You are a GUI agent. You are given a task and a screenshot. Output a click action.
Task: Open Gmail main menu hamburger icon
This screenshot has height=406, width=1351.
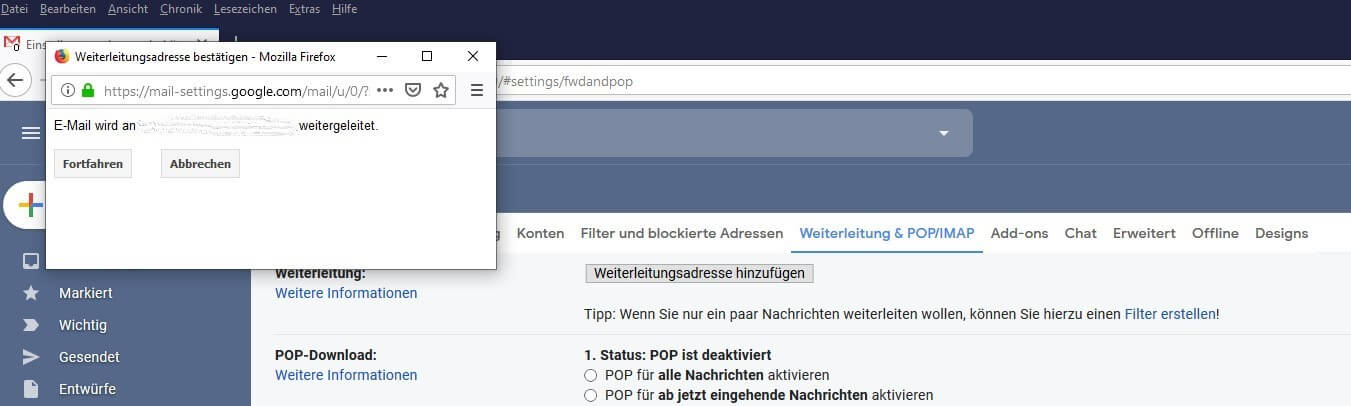click(31, 133)
